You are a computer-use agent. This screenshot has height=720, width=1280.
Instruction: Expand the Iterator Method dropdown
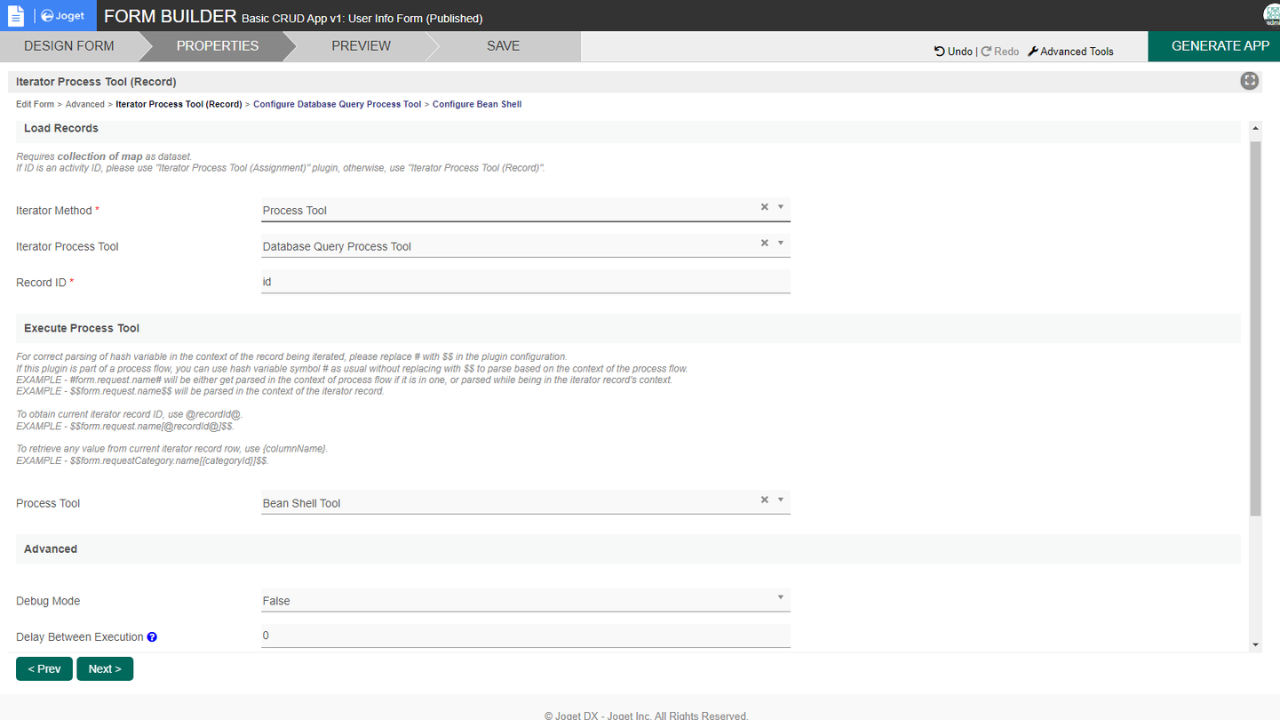pos(781,207)
